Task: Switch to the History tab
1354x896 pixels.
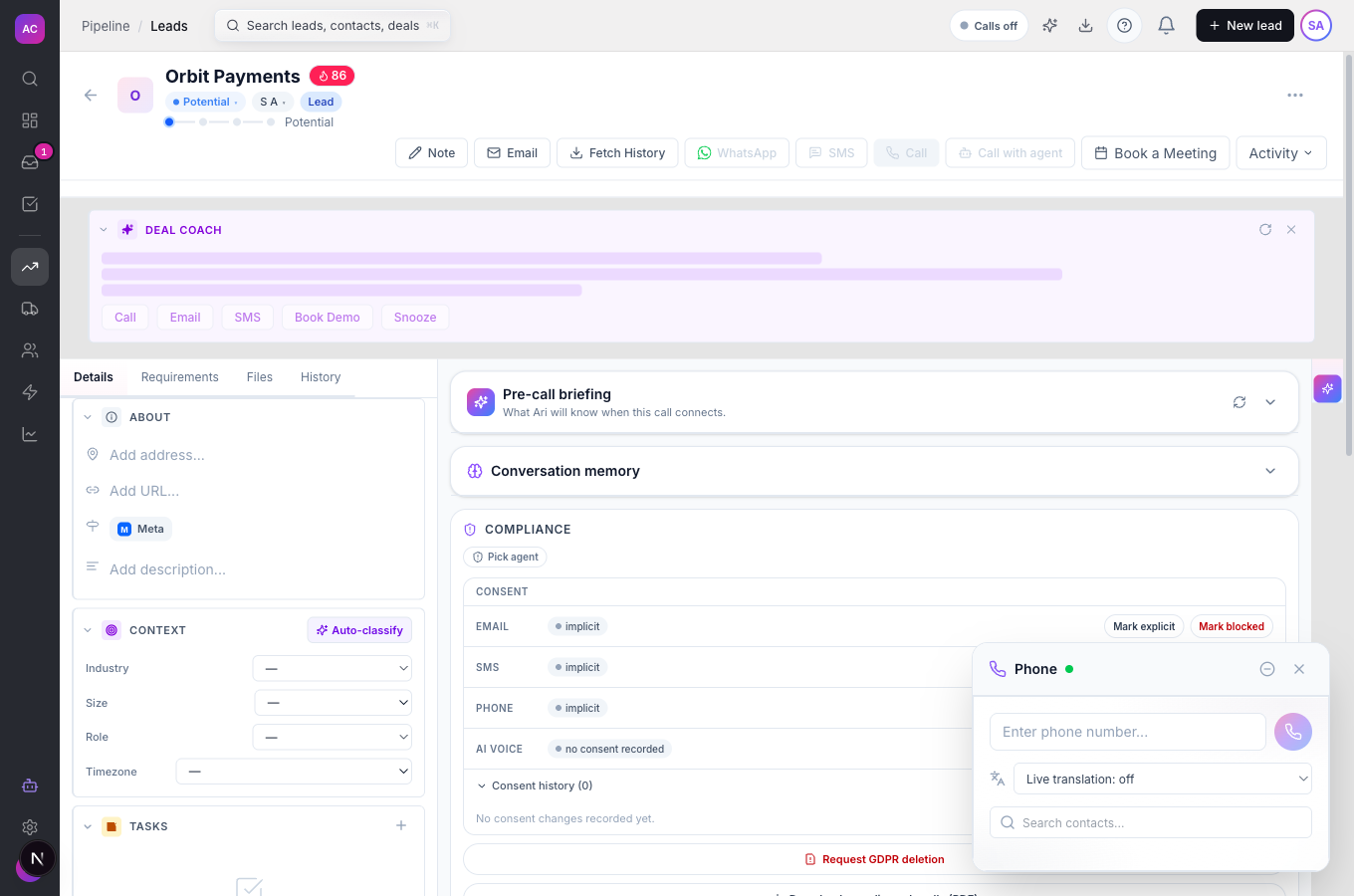Action: point(321,377)
